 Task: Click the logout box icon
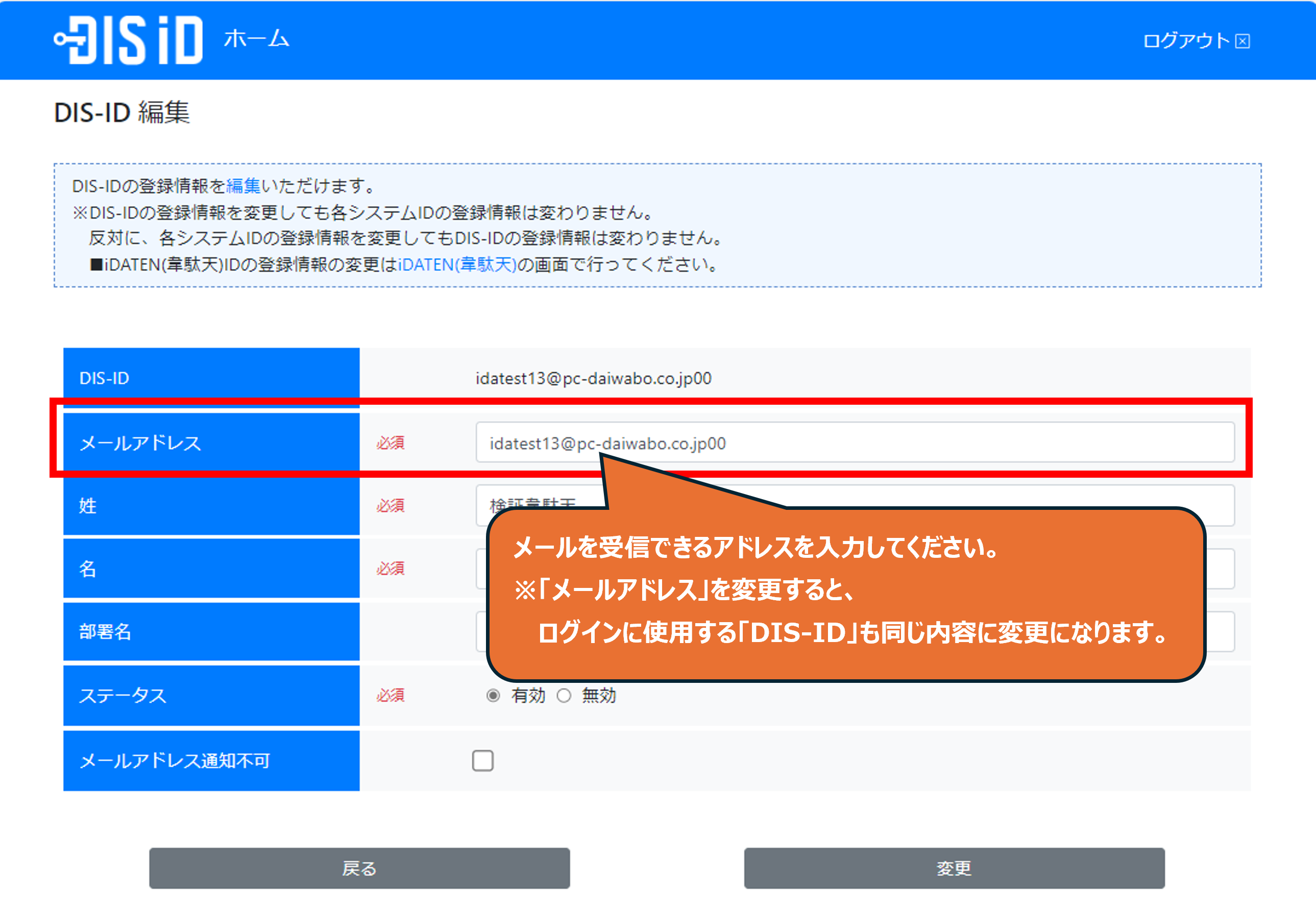point(1242,41)
